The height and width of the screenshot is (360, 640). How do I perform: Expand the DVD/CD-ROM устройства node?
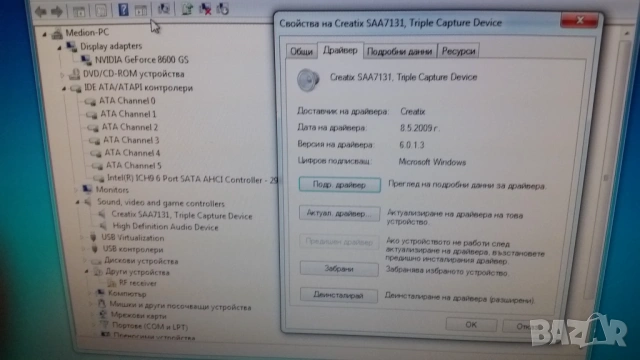[62, 75]
